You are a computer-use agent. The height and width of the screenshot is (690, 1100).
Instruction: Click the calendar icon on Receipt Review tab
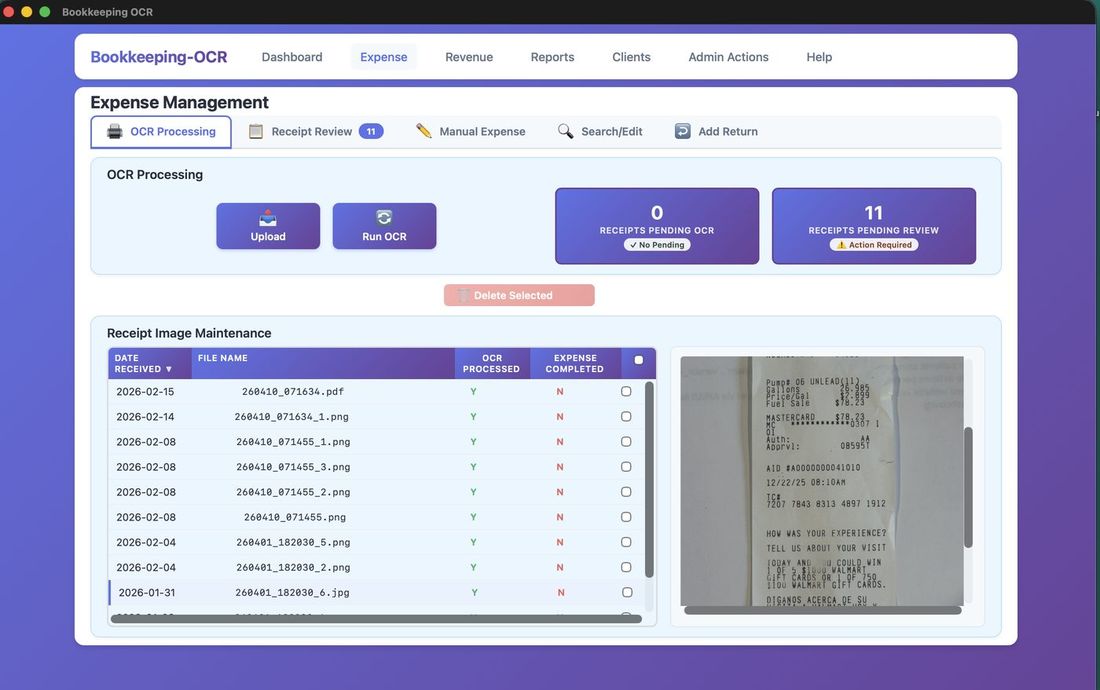click(256, 130)
